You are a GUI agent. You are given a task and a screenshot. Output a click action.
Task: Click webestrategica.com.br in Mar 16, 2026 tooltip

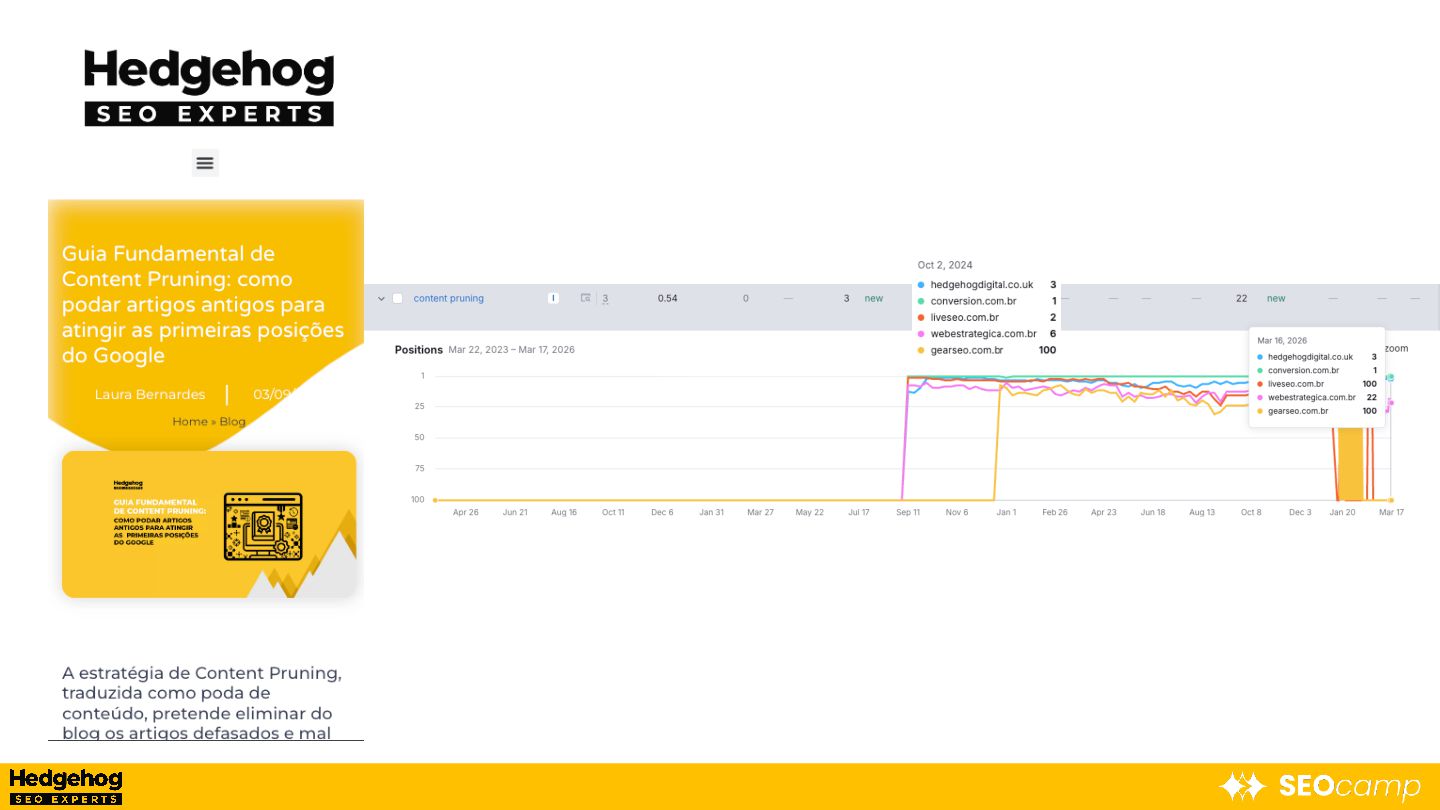1312,397
